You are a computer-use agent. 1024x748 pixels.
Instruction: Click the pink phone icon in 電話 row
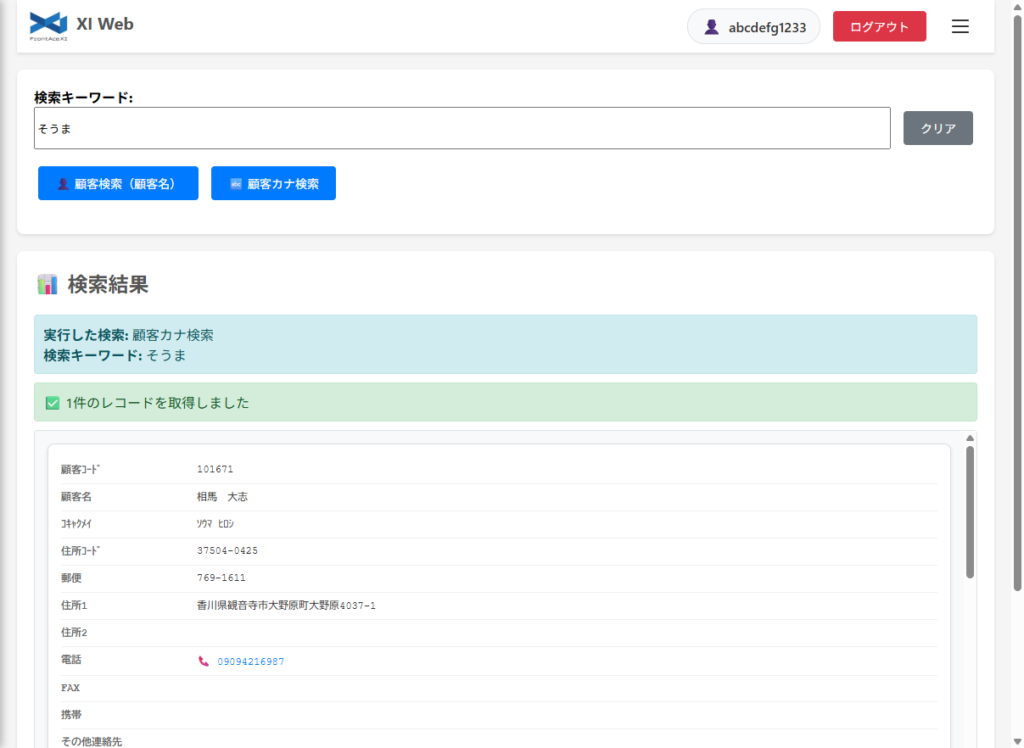(204, 661)
